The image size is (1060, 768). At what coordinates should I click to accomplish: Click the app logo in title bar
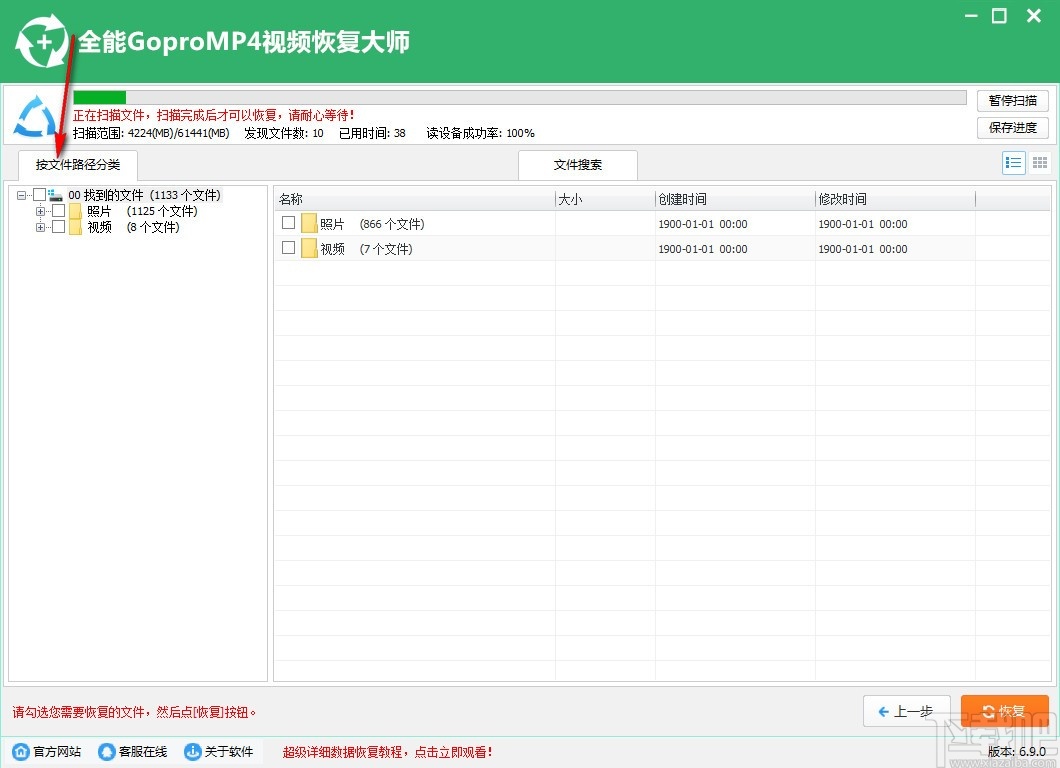point(41,42)
